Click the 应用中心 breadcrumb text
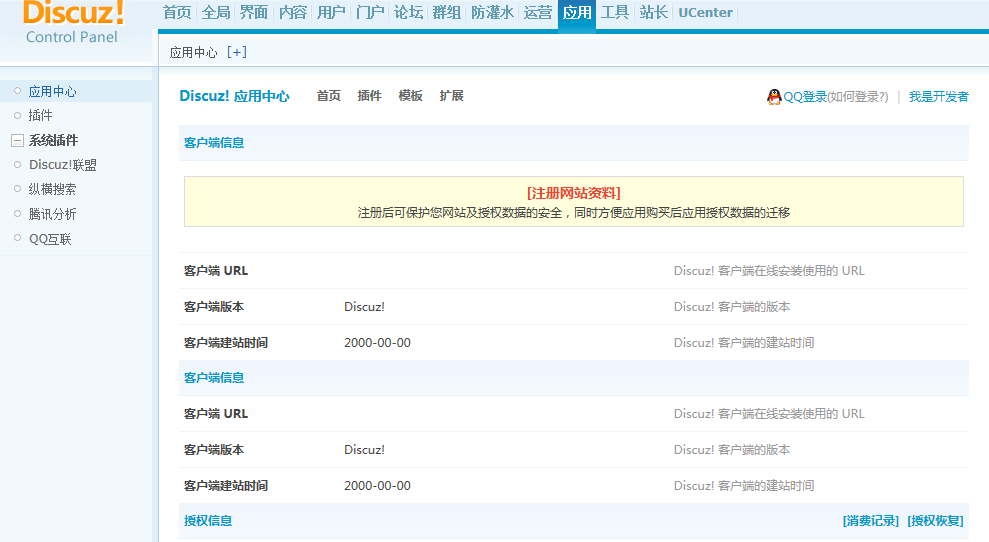This screenshot has width=989, height=542. click(194, 52)
